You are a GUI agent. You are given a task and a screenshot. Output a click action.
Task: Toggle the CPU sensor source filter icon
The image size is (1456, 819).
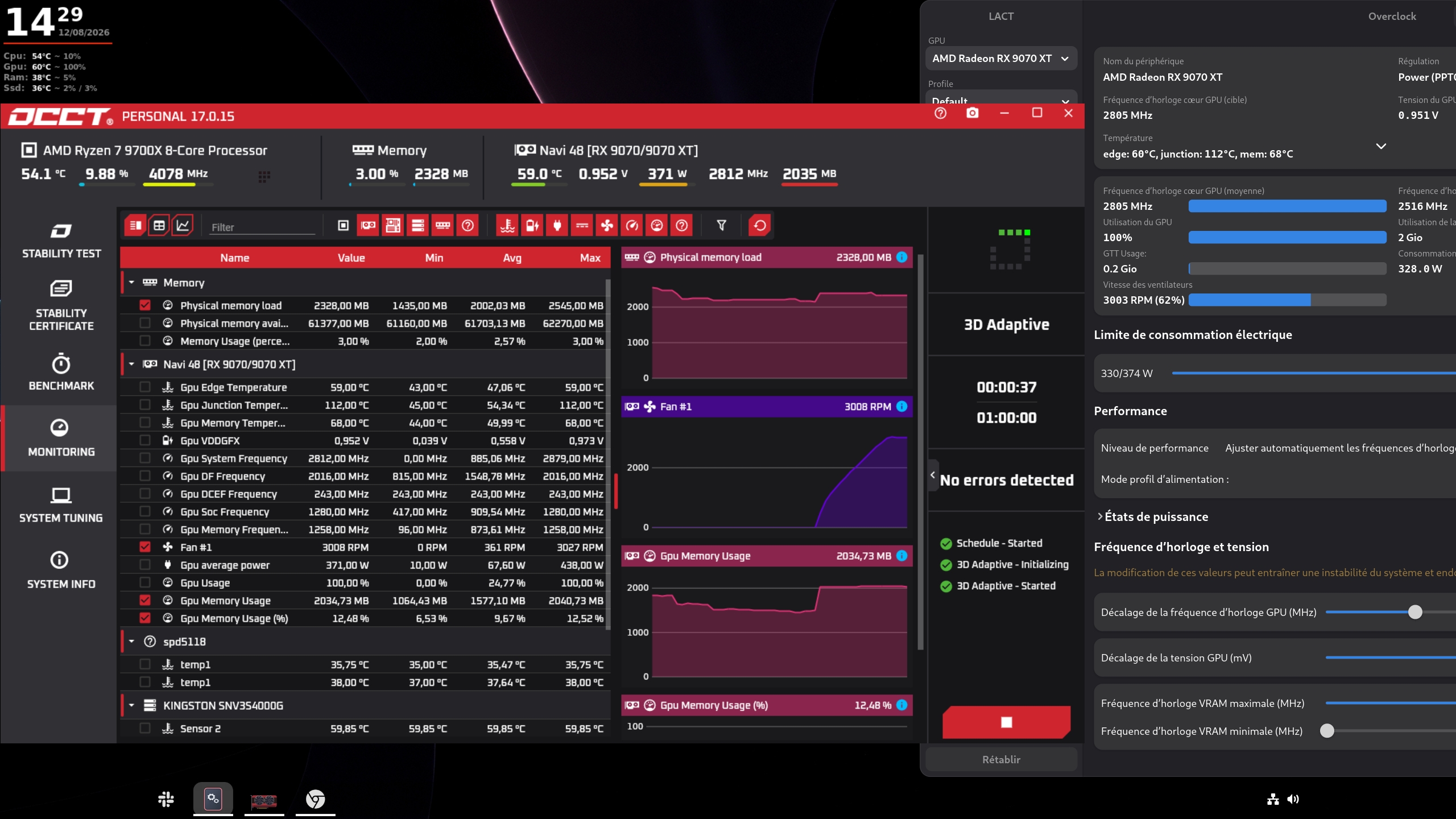(x=343, y=226)
